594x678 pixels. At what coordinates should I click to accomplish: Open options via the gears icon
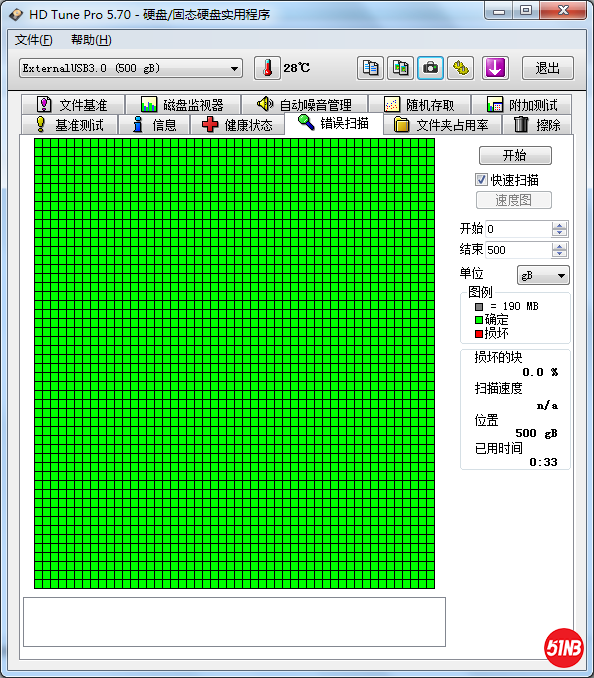(x=460, y=68)
